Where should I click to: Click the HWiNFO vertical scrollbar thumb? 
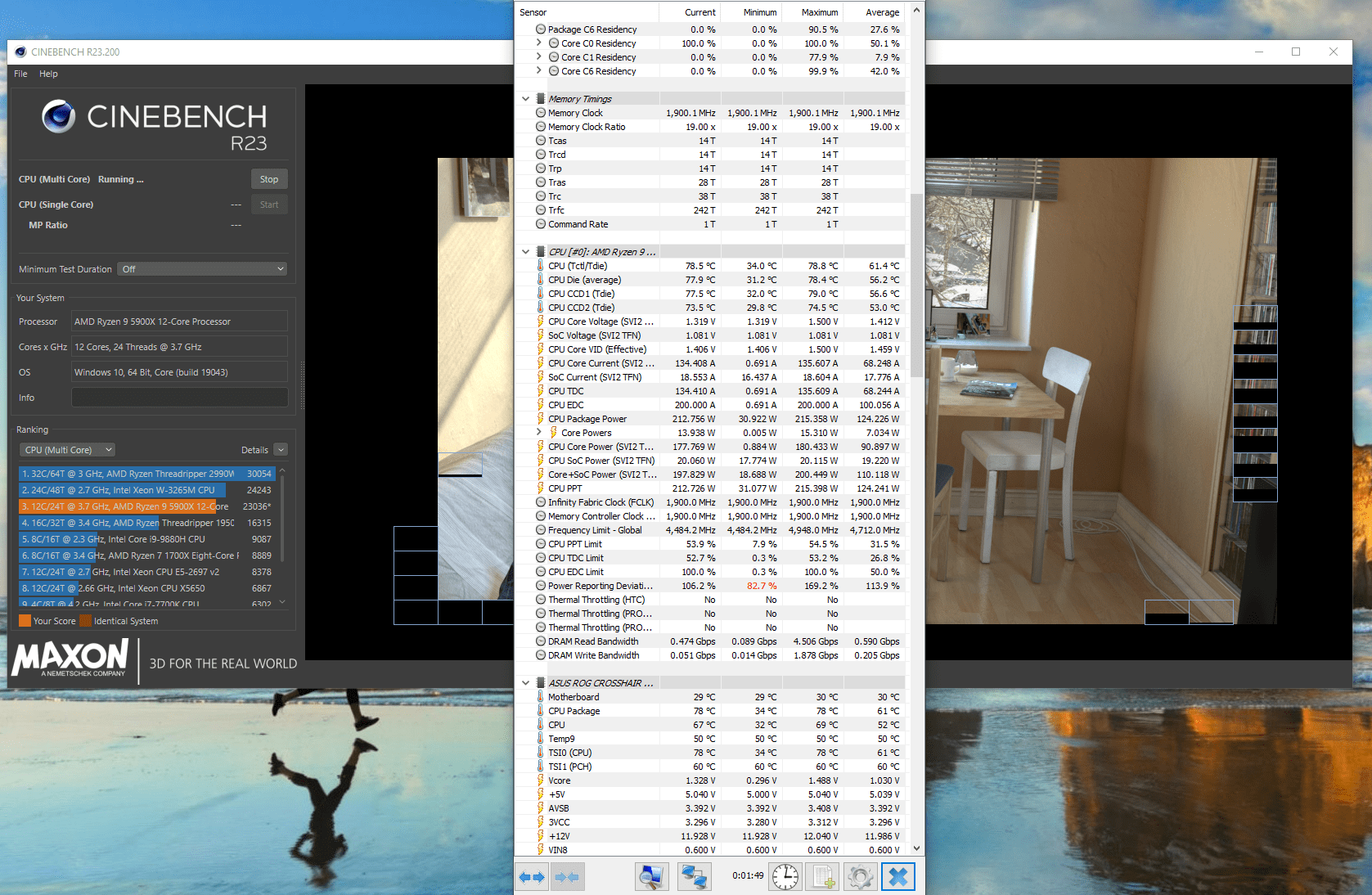pyautogui.click(x=916, y=286)
